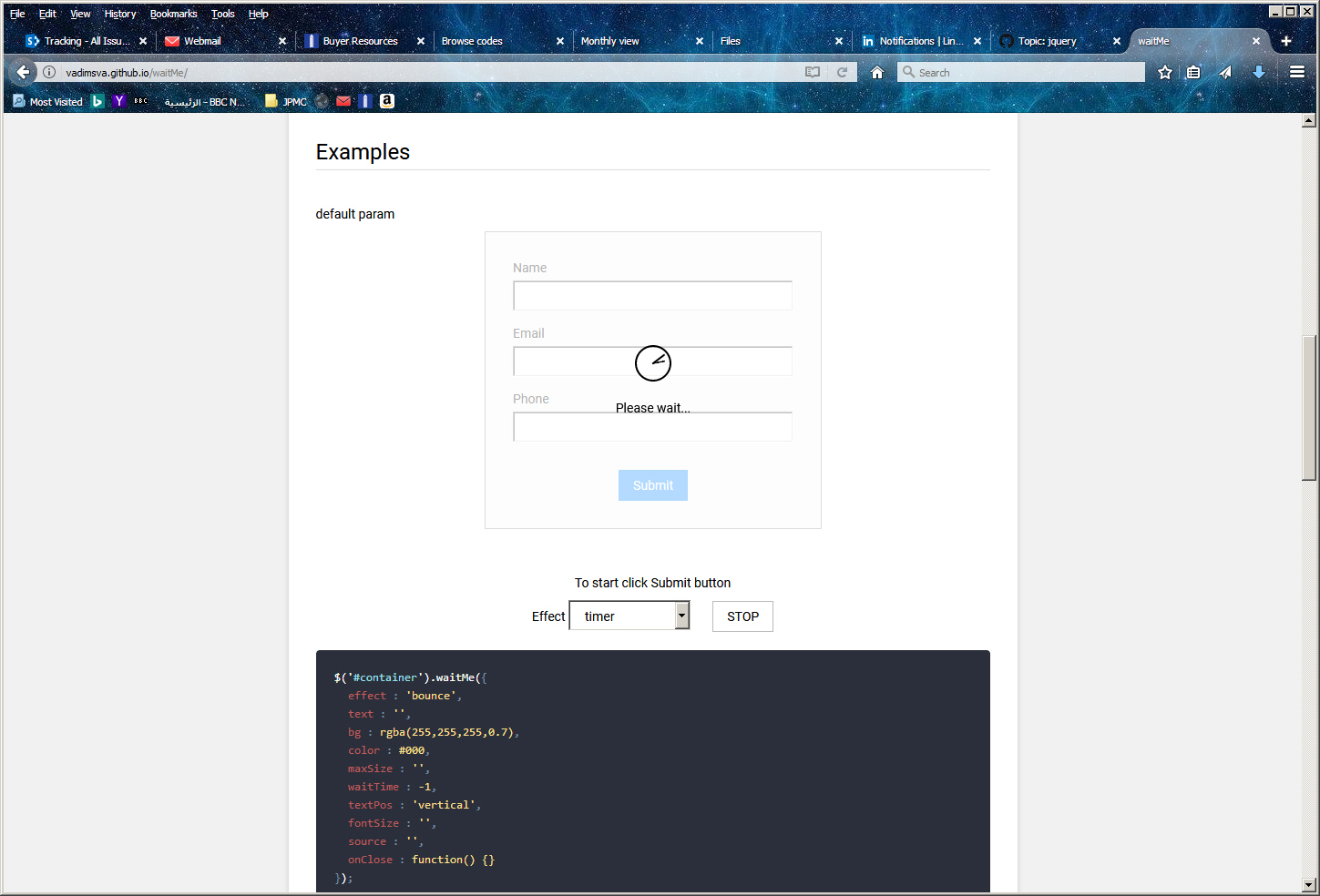
Task: Show bookmarks list icon
Action: point(1193,72)
